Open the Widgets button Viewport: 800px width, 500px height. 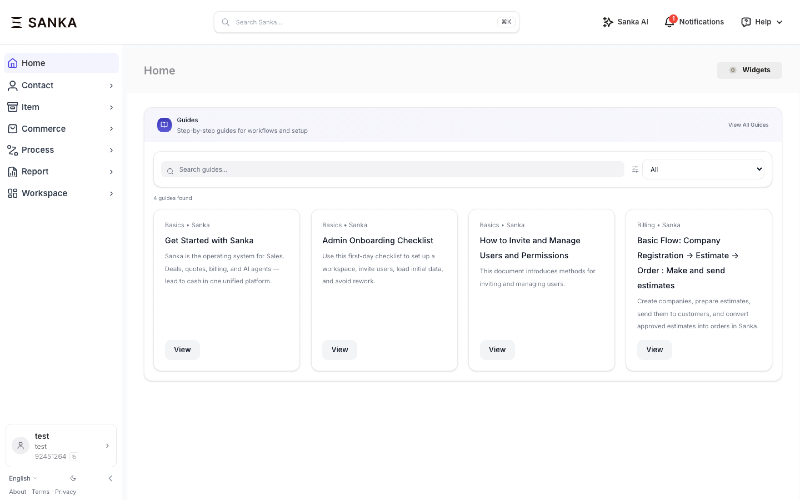click(749, 70)
